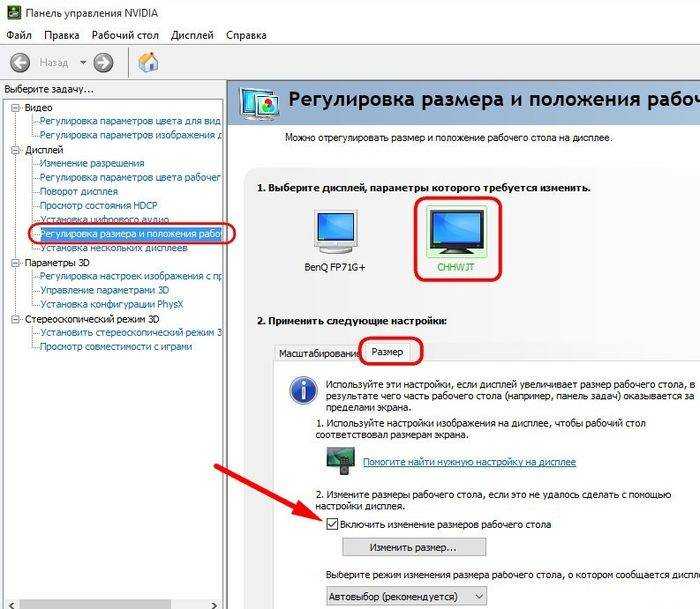Open the Home page icon in toolbar
The width and height of the screenshot is (700, 609).
148,62
